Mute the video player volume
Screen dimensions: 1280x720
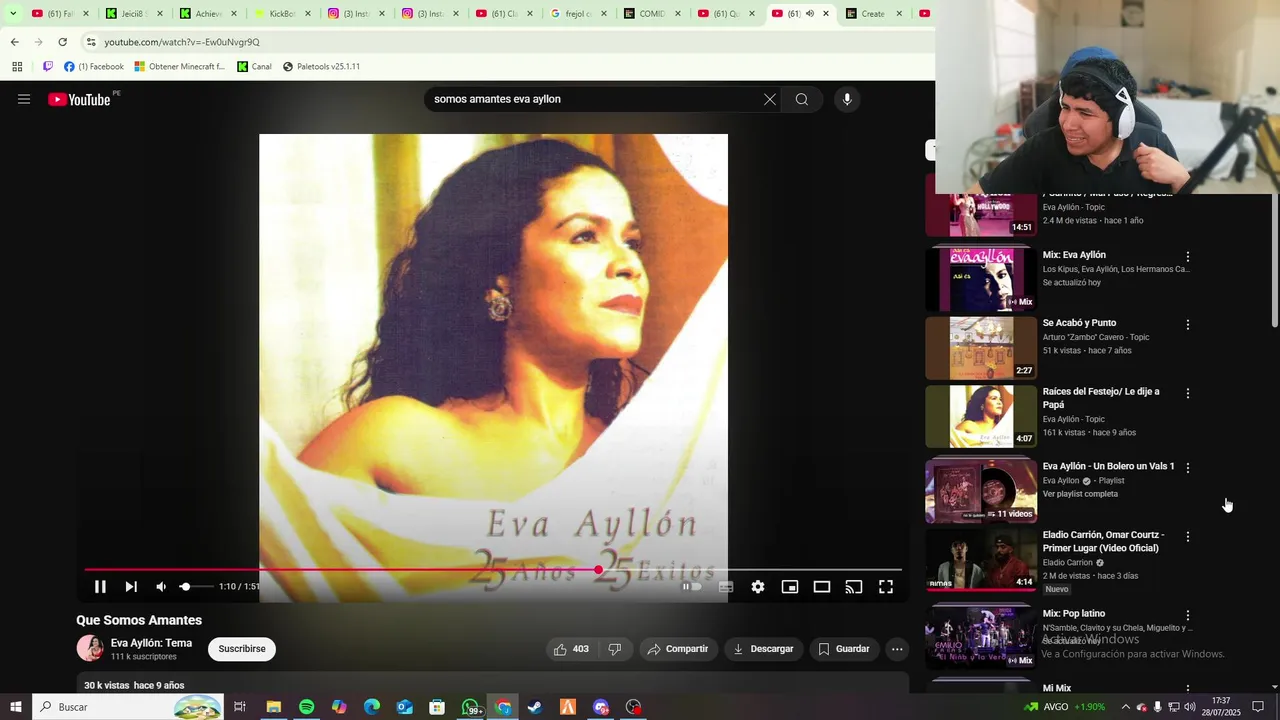tap(161, 587)
